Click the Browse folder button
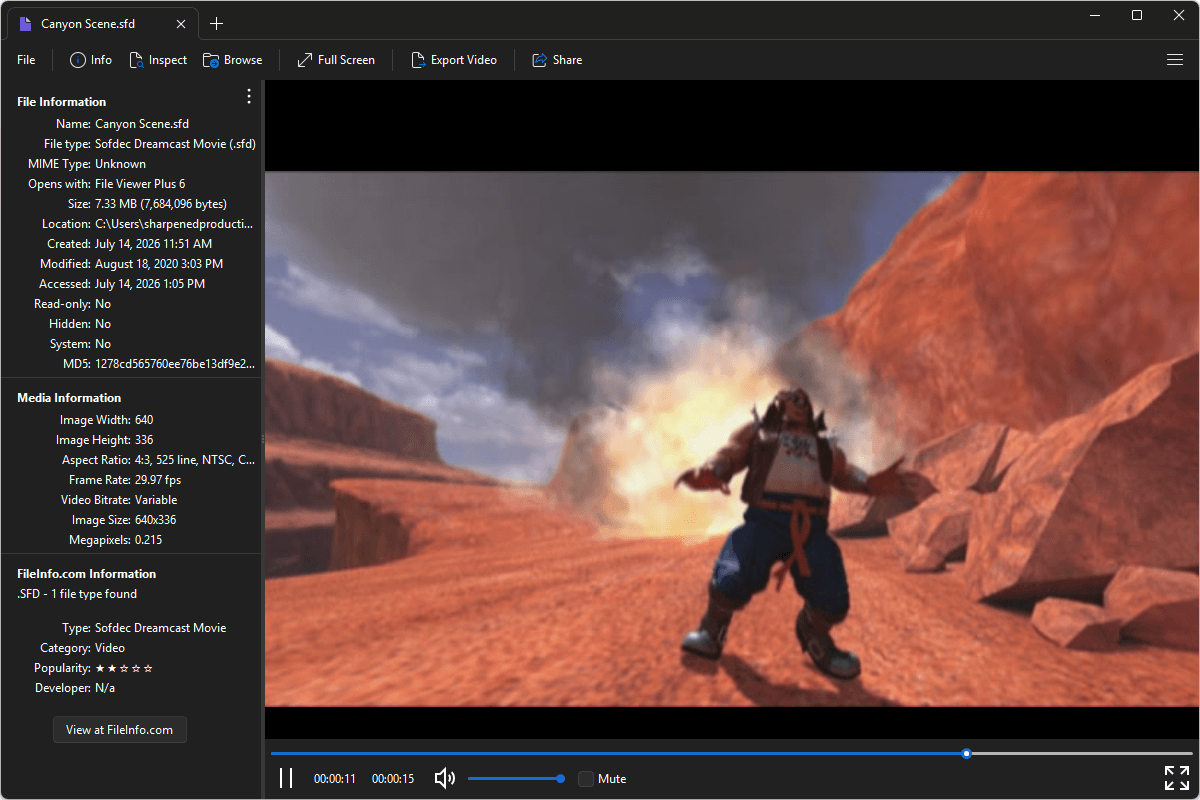This screenshot has height=800, width=1200. [232, 60]
